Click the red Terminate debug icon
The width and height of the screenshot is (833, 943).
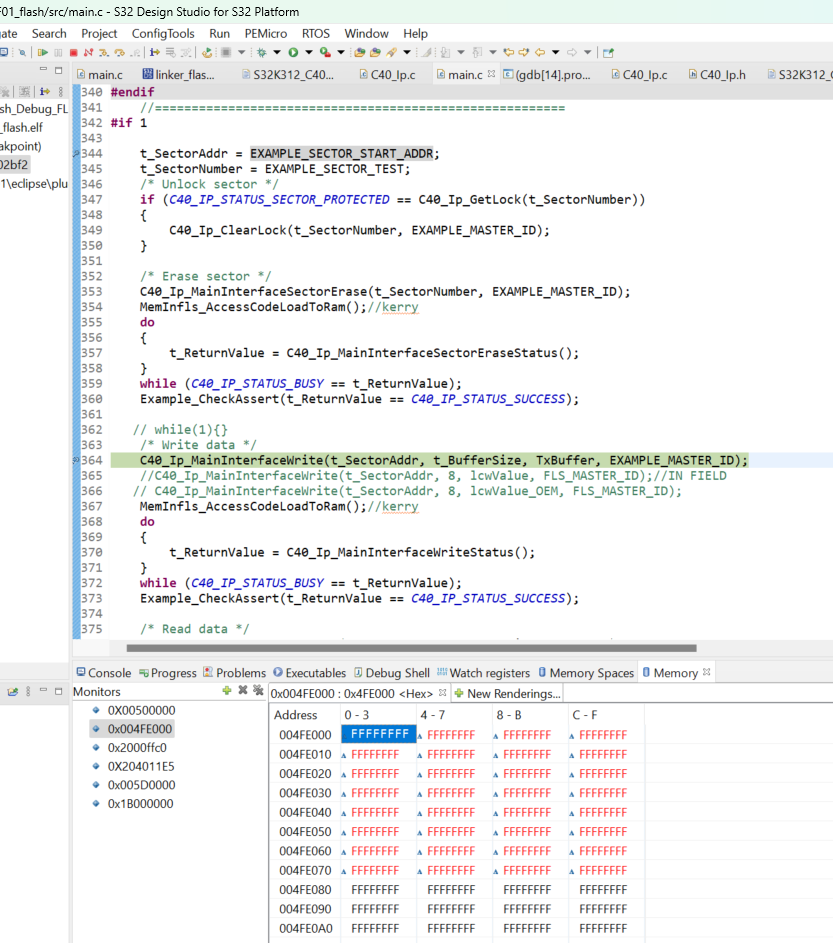(x=73, y=52)
